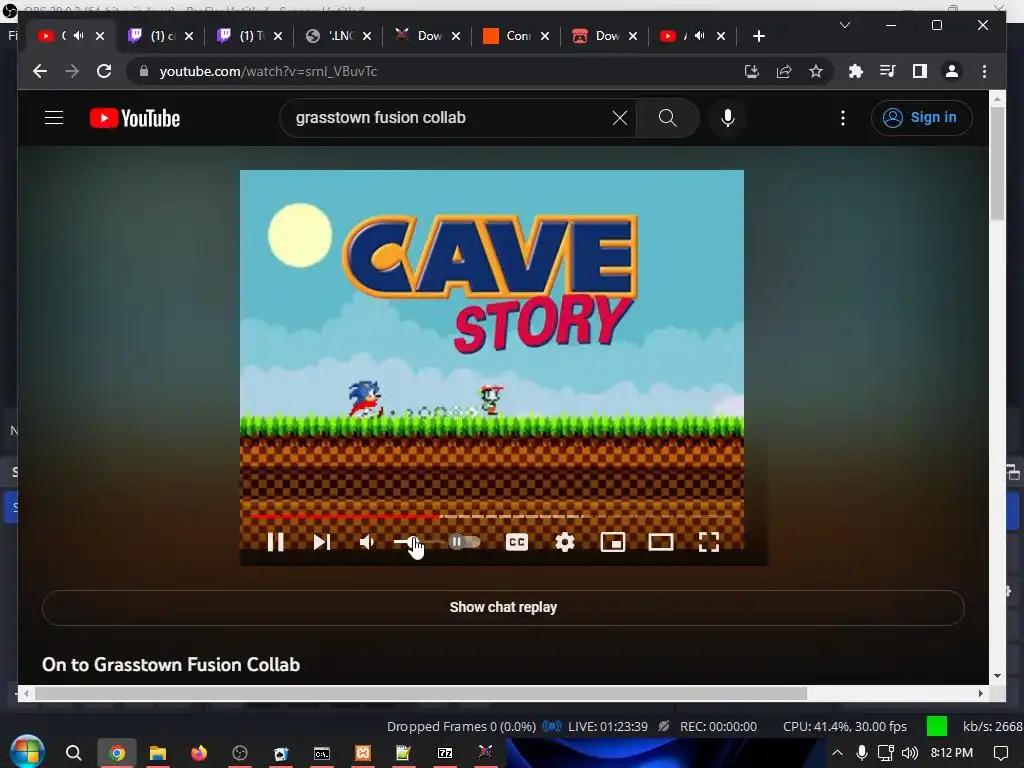Viewport: 1024px width, 768px height.
Task: Go back with the browser back arrow
Action: (40, 71)
